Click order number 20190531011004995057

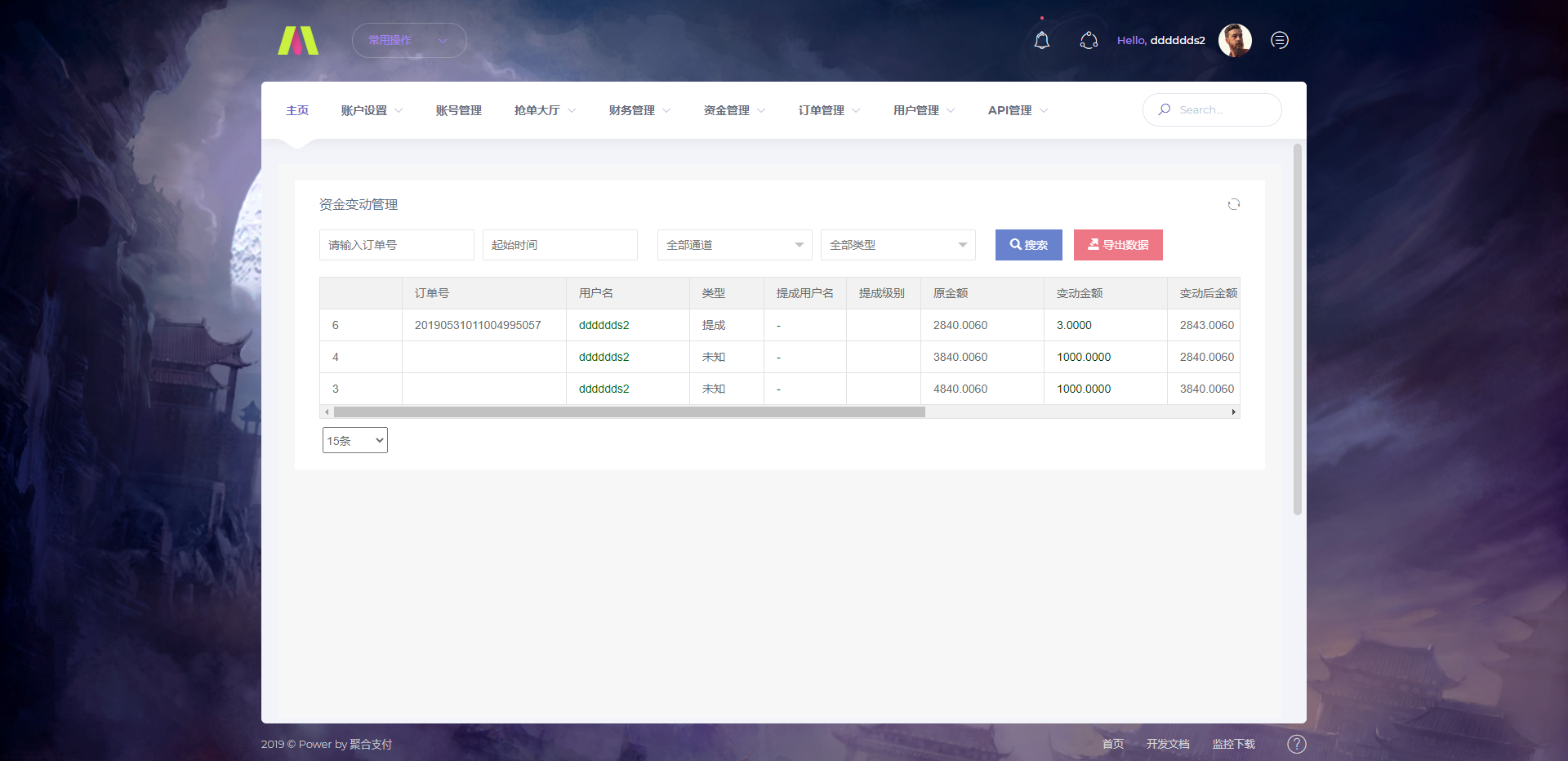pyautogui.click(x=478, y=325)
